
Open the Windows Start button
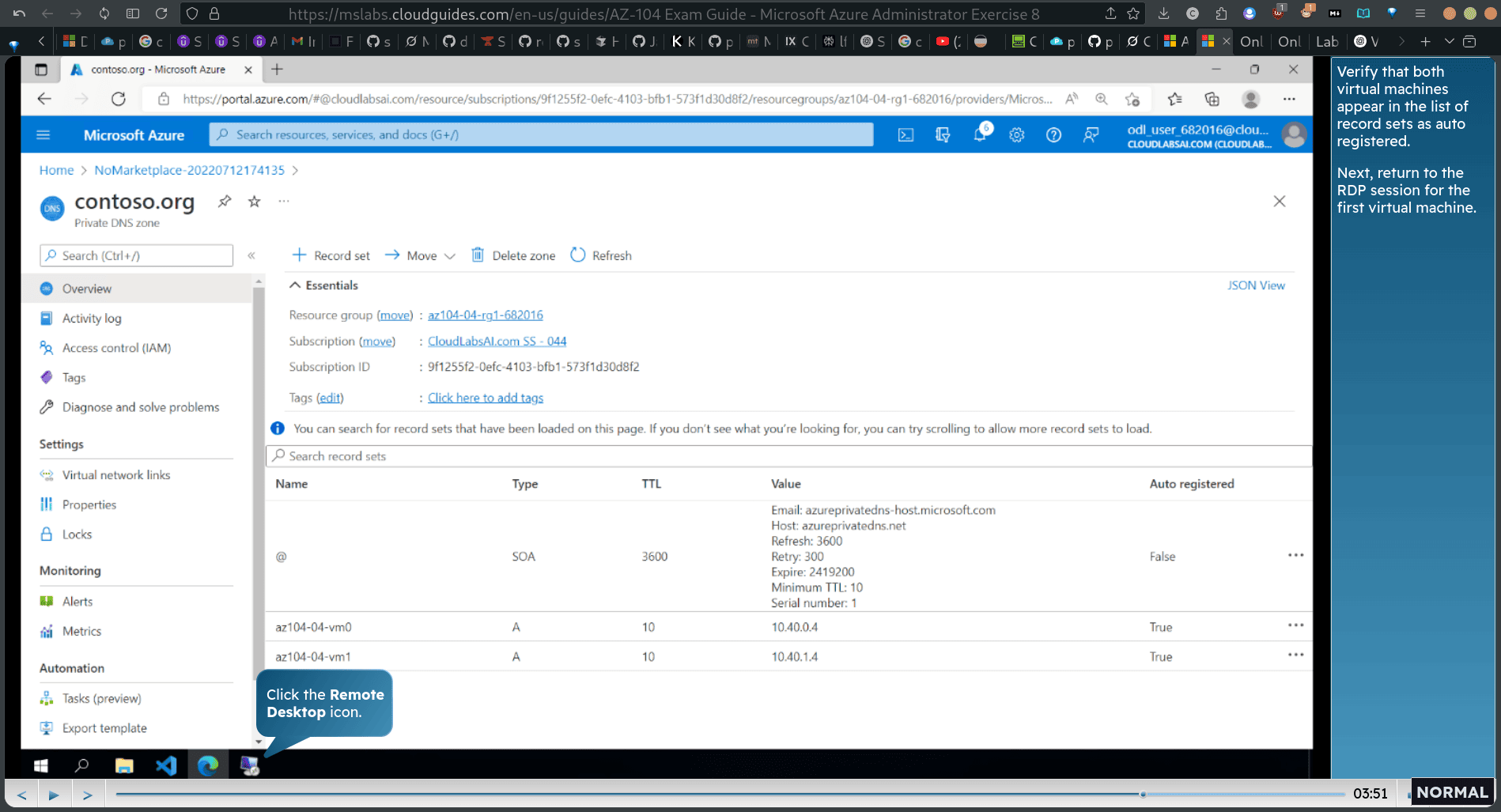41,765
